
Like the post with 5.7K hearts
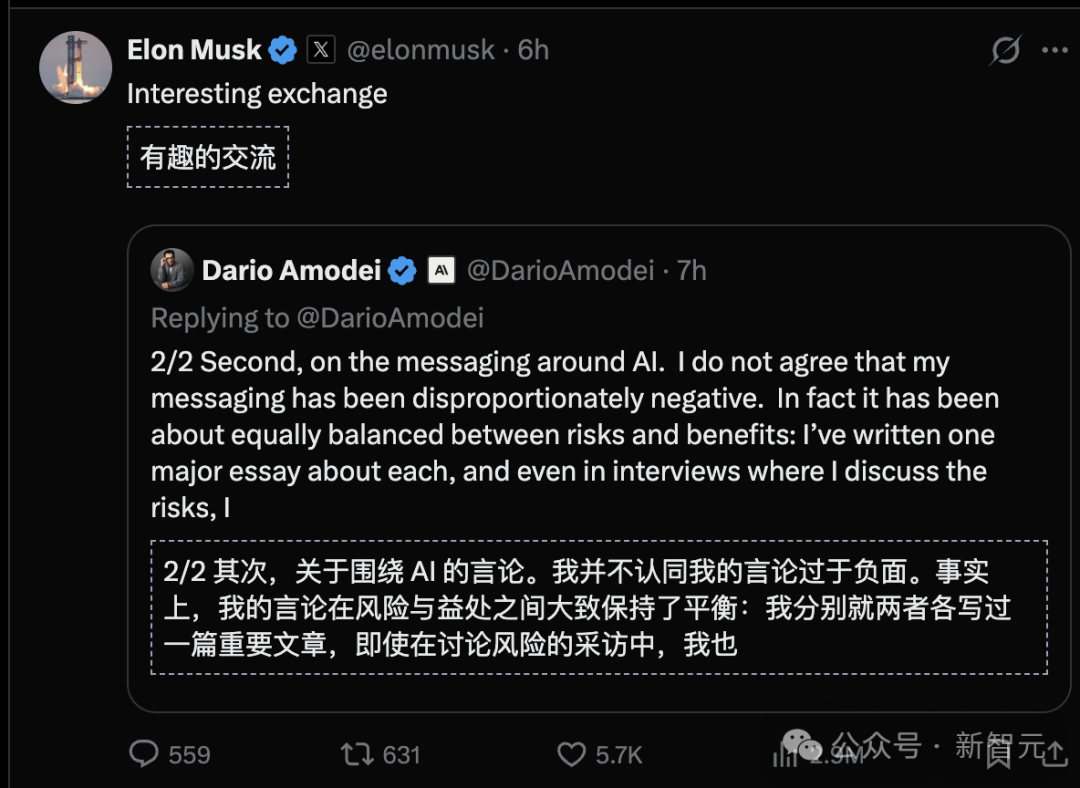tap(571, 754)
